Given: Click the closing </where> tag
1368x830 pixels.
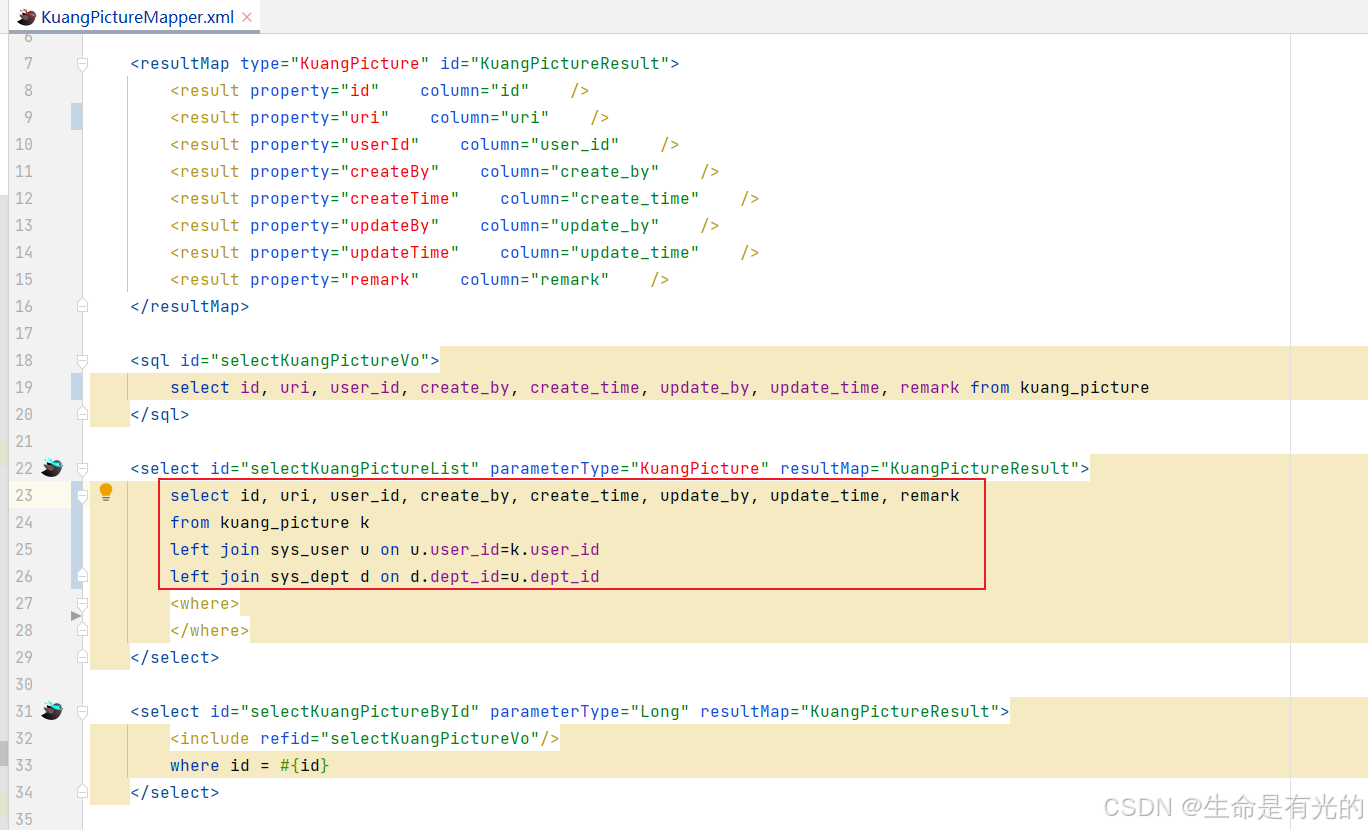Looking at the screenshot, I should (209, 630).
